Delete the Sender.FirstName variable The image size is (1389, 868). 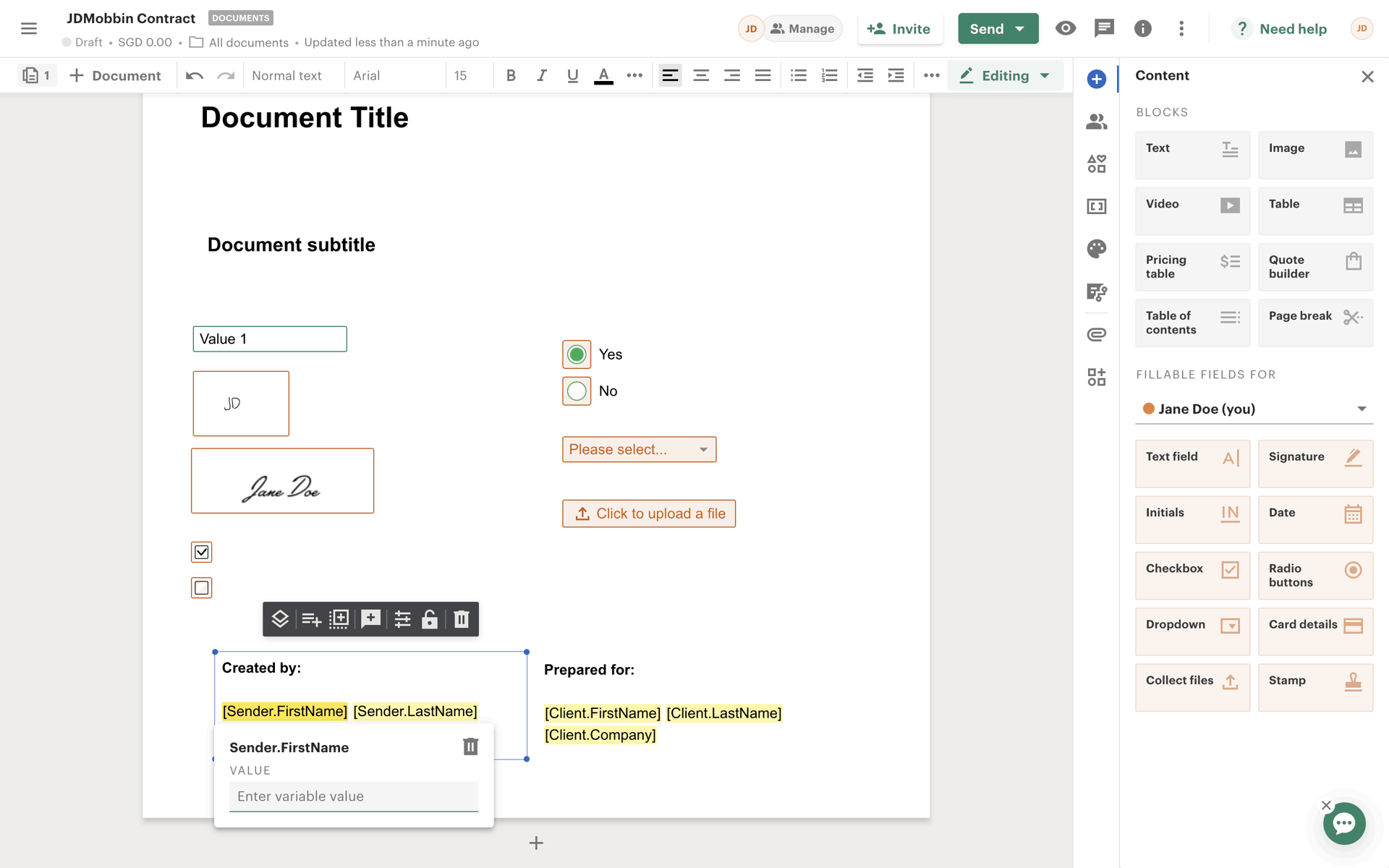pyautogui.click(x=470, y=746)
